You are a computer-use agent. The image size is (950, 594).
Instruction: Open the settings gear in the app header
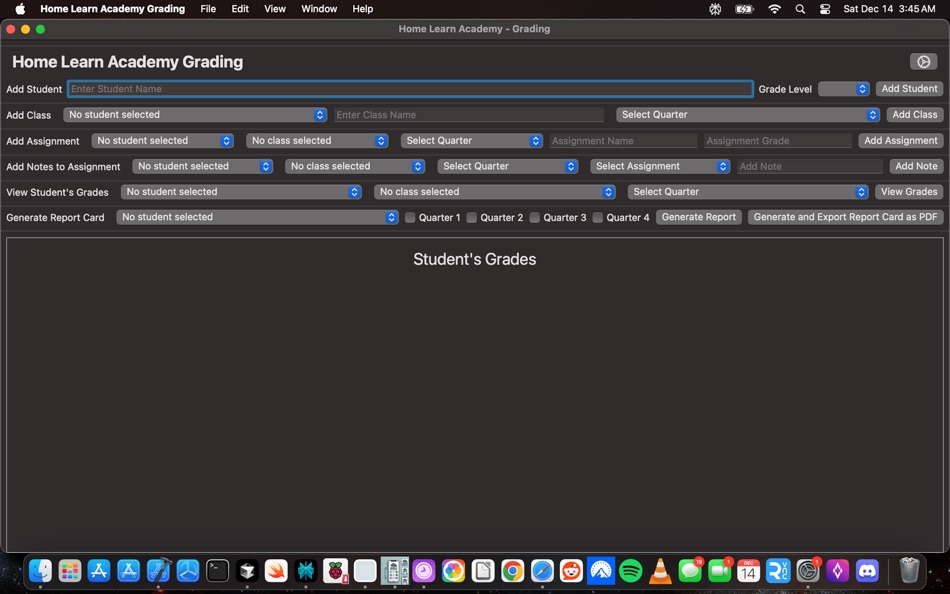923,61
